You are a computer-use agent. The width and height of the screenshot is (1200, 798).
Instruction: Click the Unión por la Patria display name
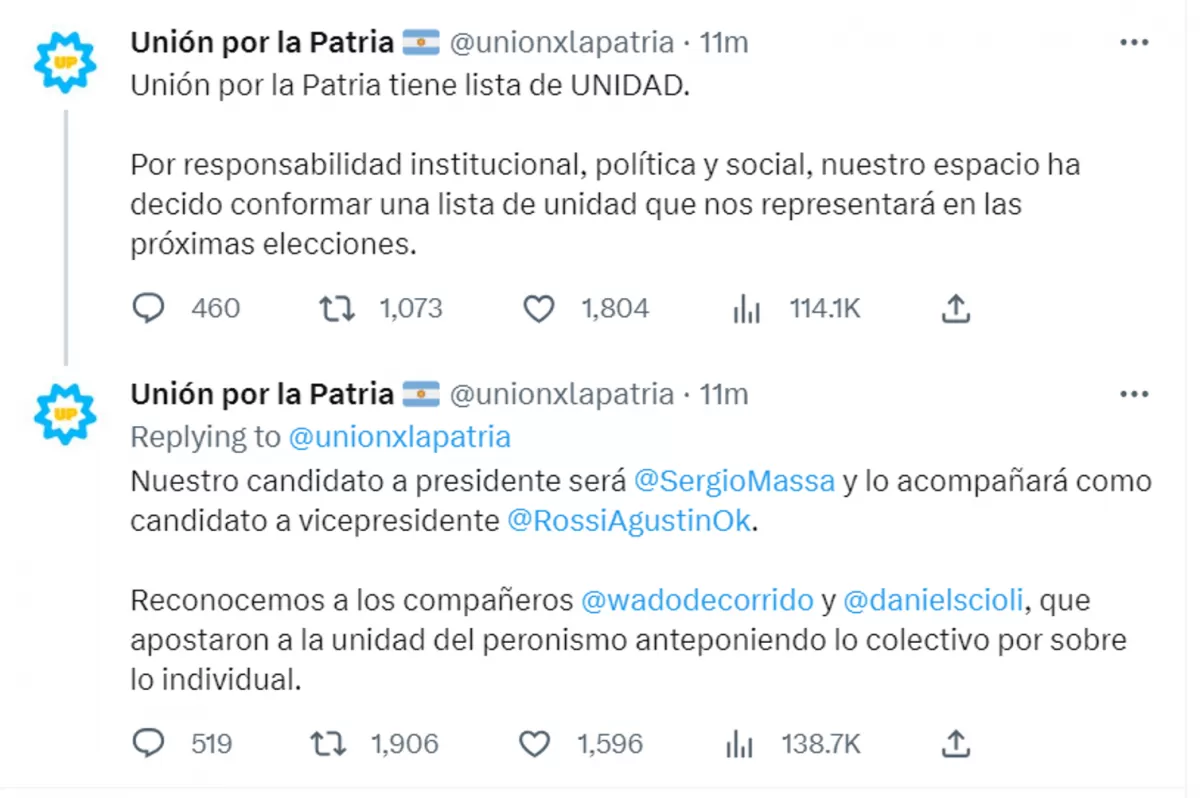tap(260, 42)
